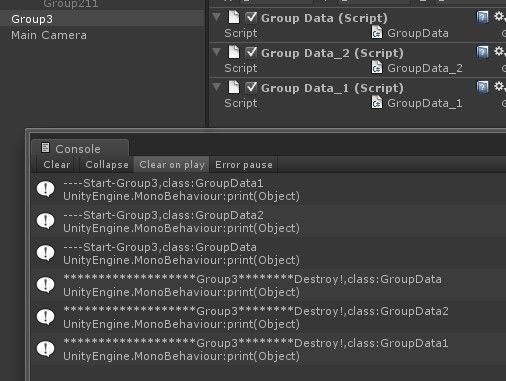Click info icon of Destroy GroupData2 log
This screenshot has width=506, height=381.
pyautogui.click(x=45, y=317)
